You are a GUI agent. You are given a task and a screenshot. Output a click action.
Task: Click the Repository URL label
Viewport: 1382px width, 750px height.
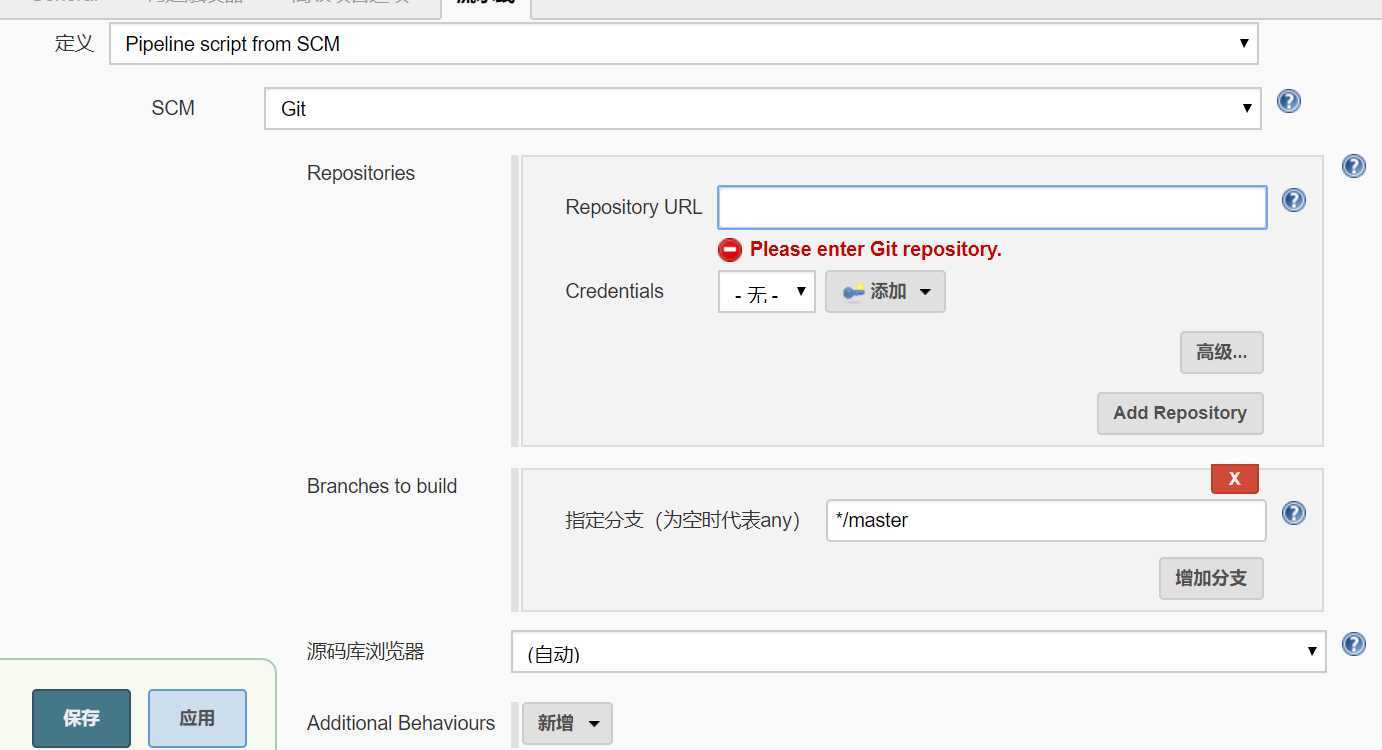(x=634, y=207)
